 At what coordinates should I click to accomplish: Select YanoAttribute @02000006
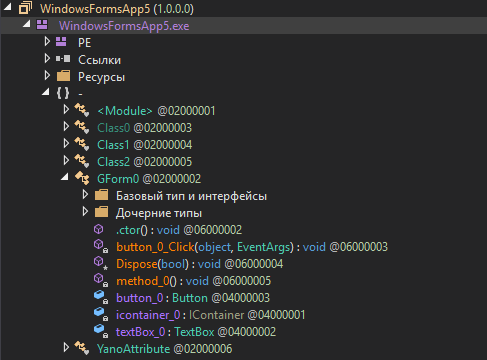pos(165,349)
